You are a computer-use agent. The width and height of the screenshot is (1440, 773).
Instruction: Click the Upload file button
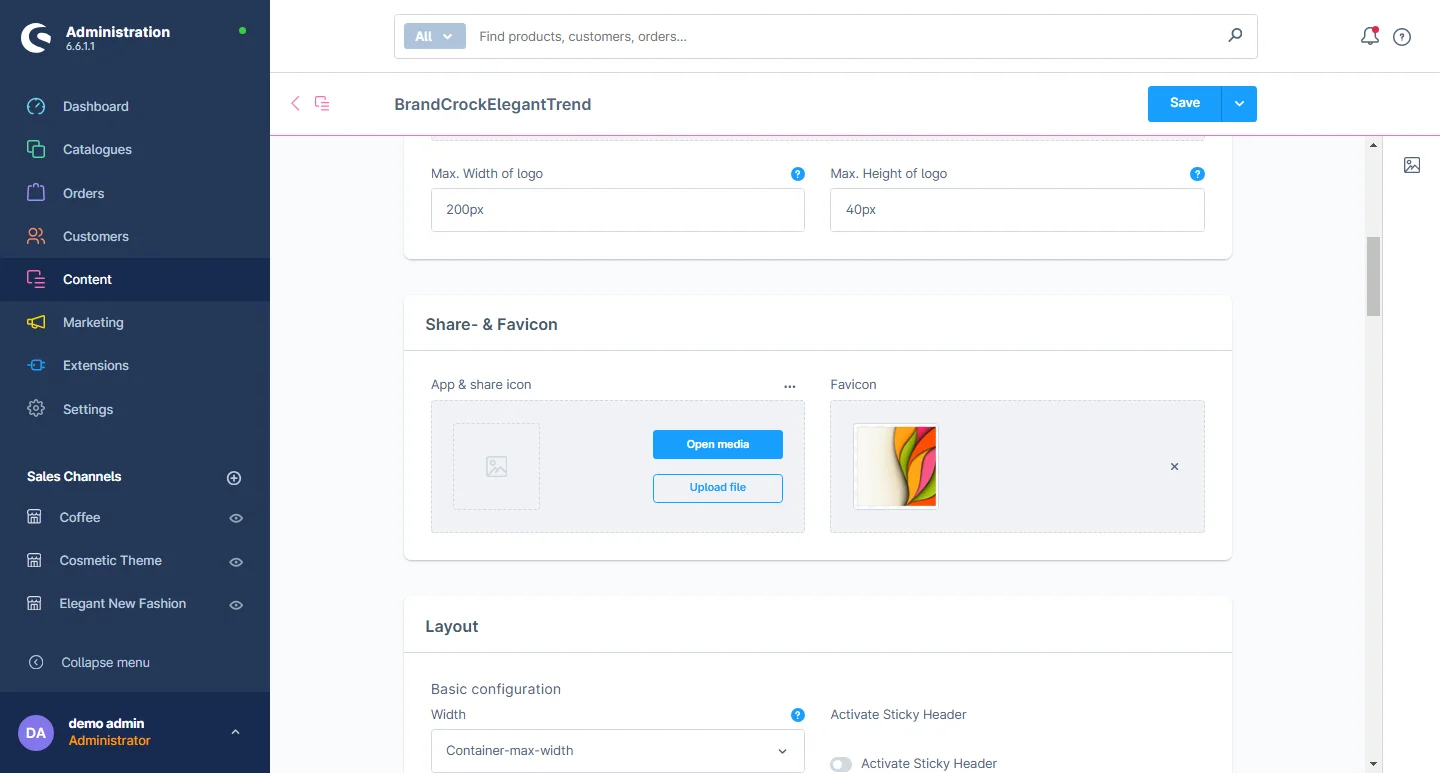717,488
